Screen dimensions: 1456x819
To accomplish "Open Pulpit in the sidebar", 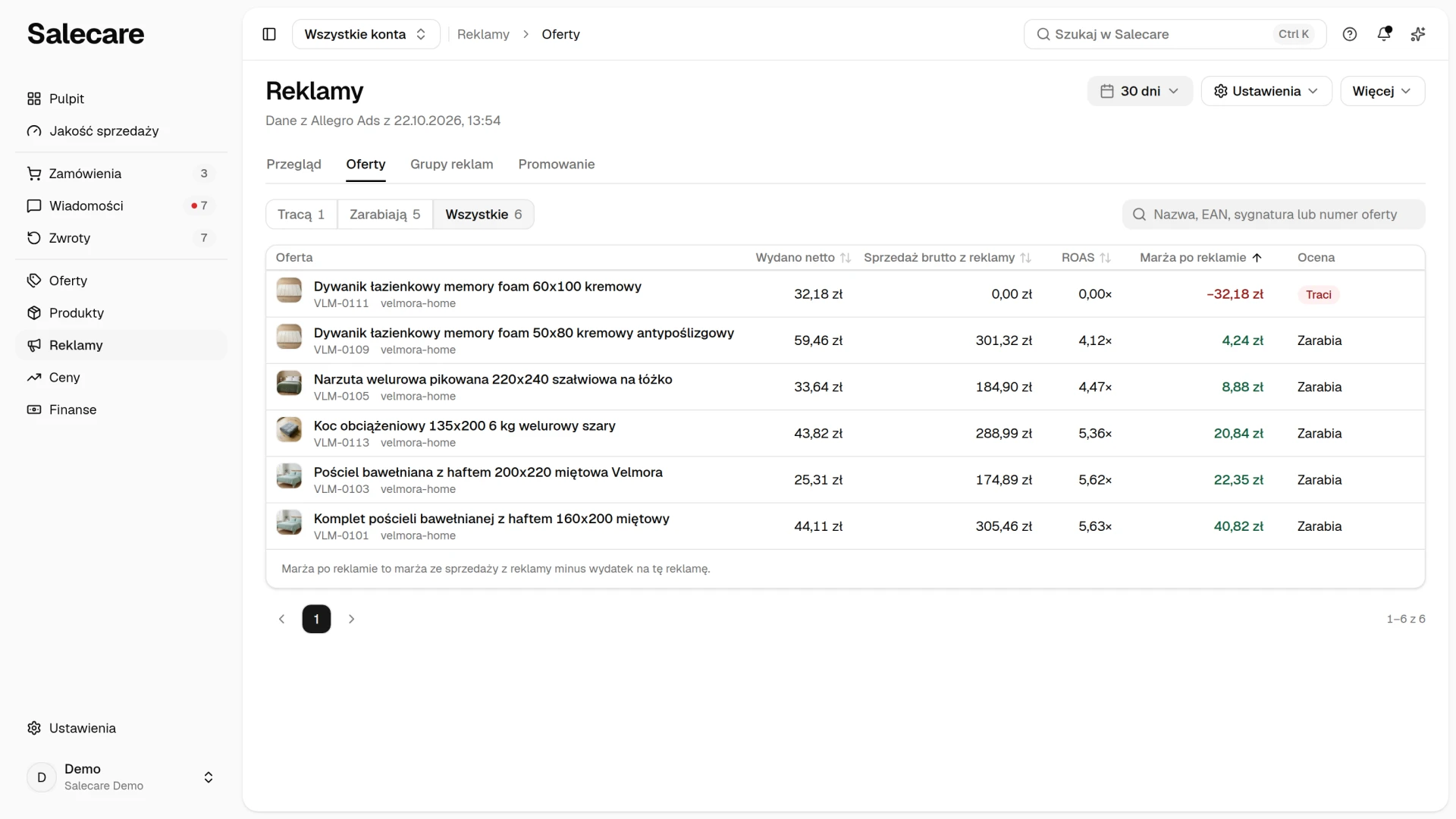I will pos(121,99).
